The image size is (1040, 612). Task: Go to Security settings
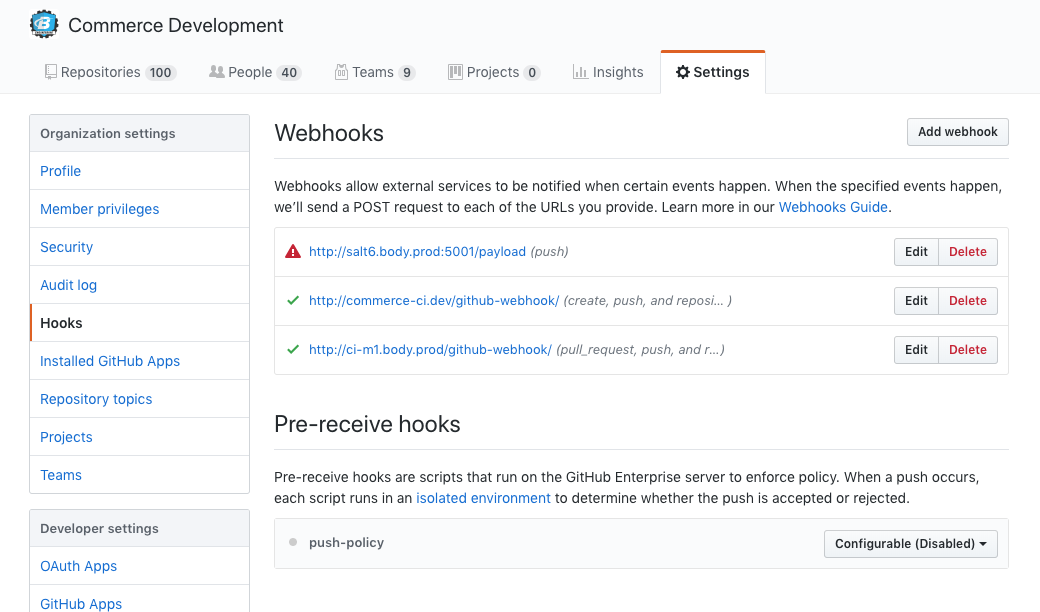pyautogui.click(x=139, y=247)
